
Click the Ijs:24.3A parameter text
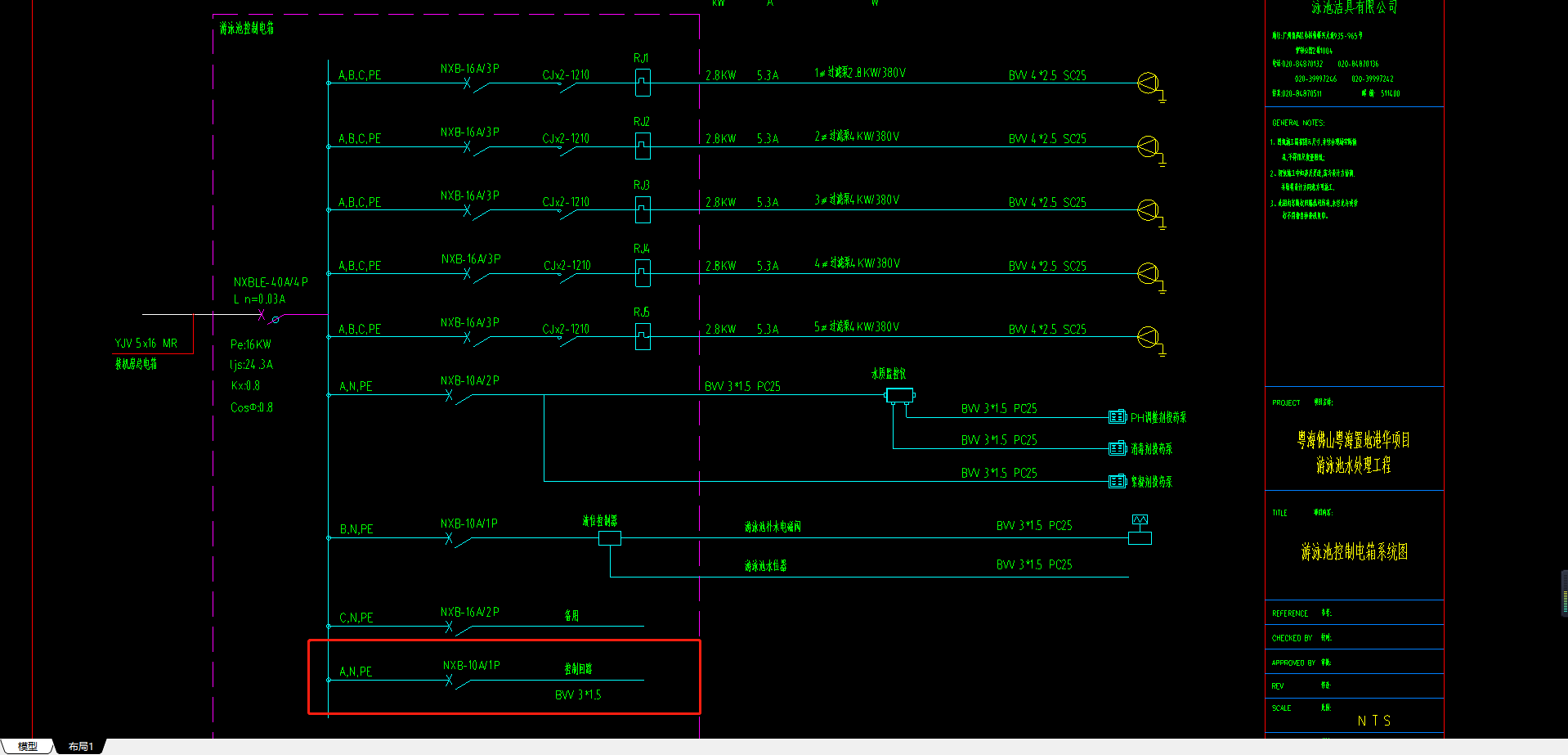click(252, 365)
